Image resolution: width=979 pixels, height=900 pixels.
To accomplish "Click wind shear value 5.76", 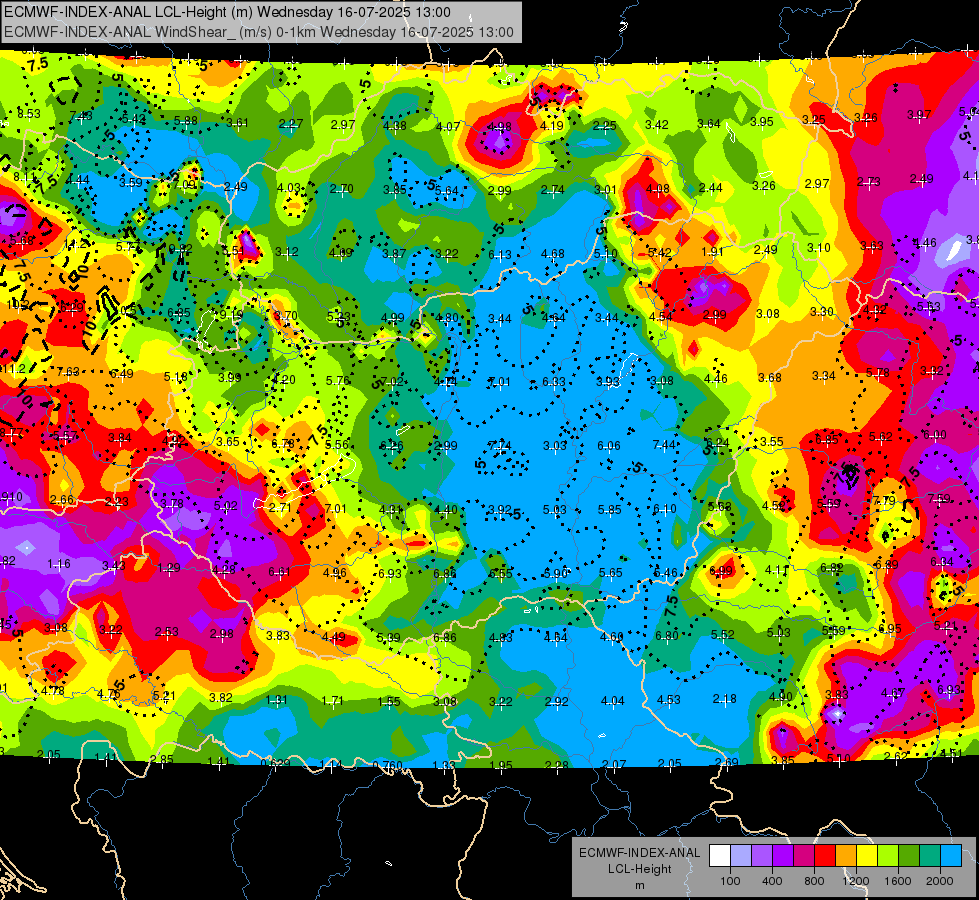I will coord(338,380).
